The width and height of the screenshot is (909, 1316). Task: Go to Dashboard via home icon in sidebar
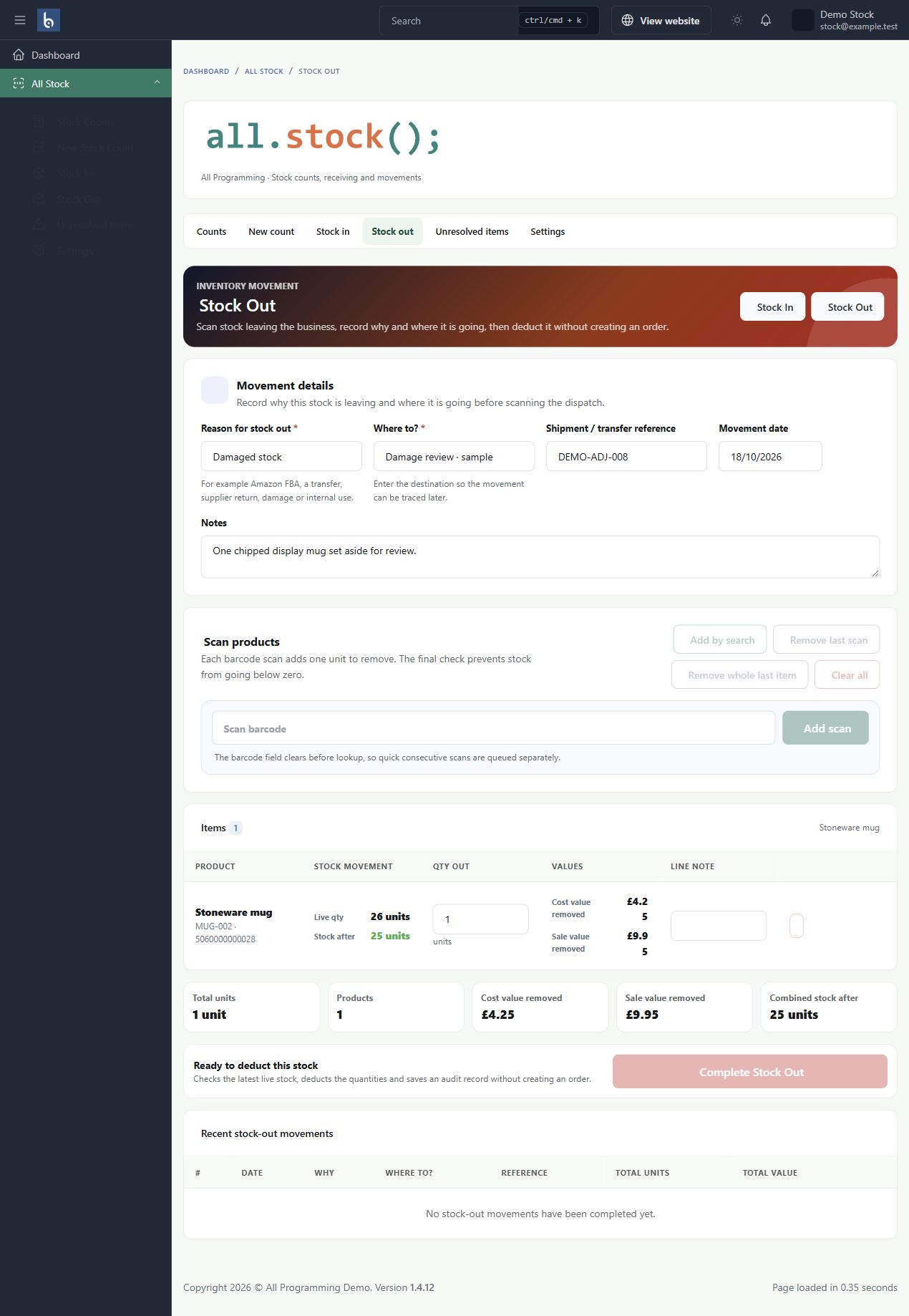(19, 55)
